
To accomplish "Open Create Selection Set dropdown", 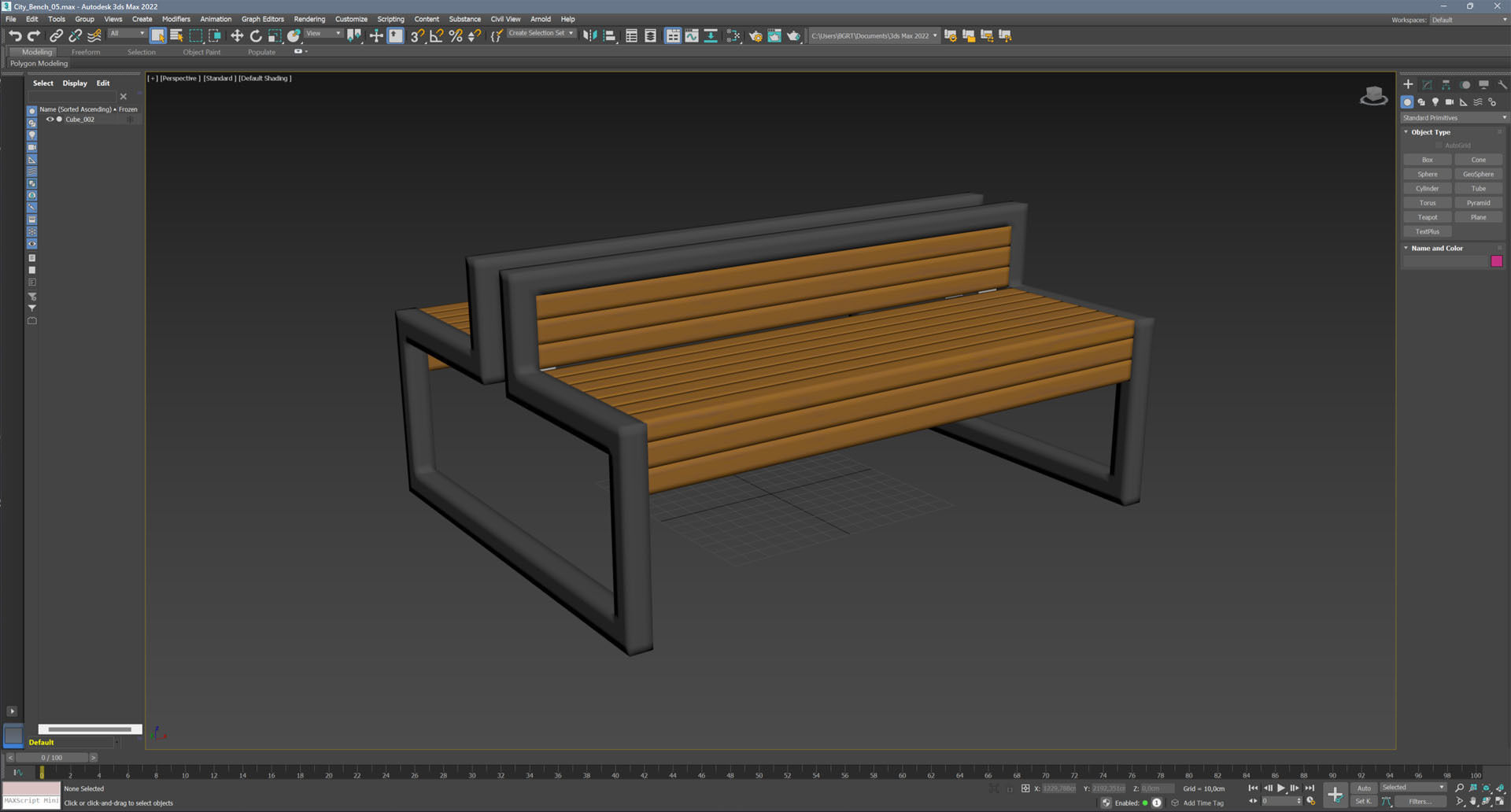I will click(541, 33).
